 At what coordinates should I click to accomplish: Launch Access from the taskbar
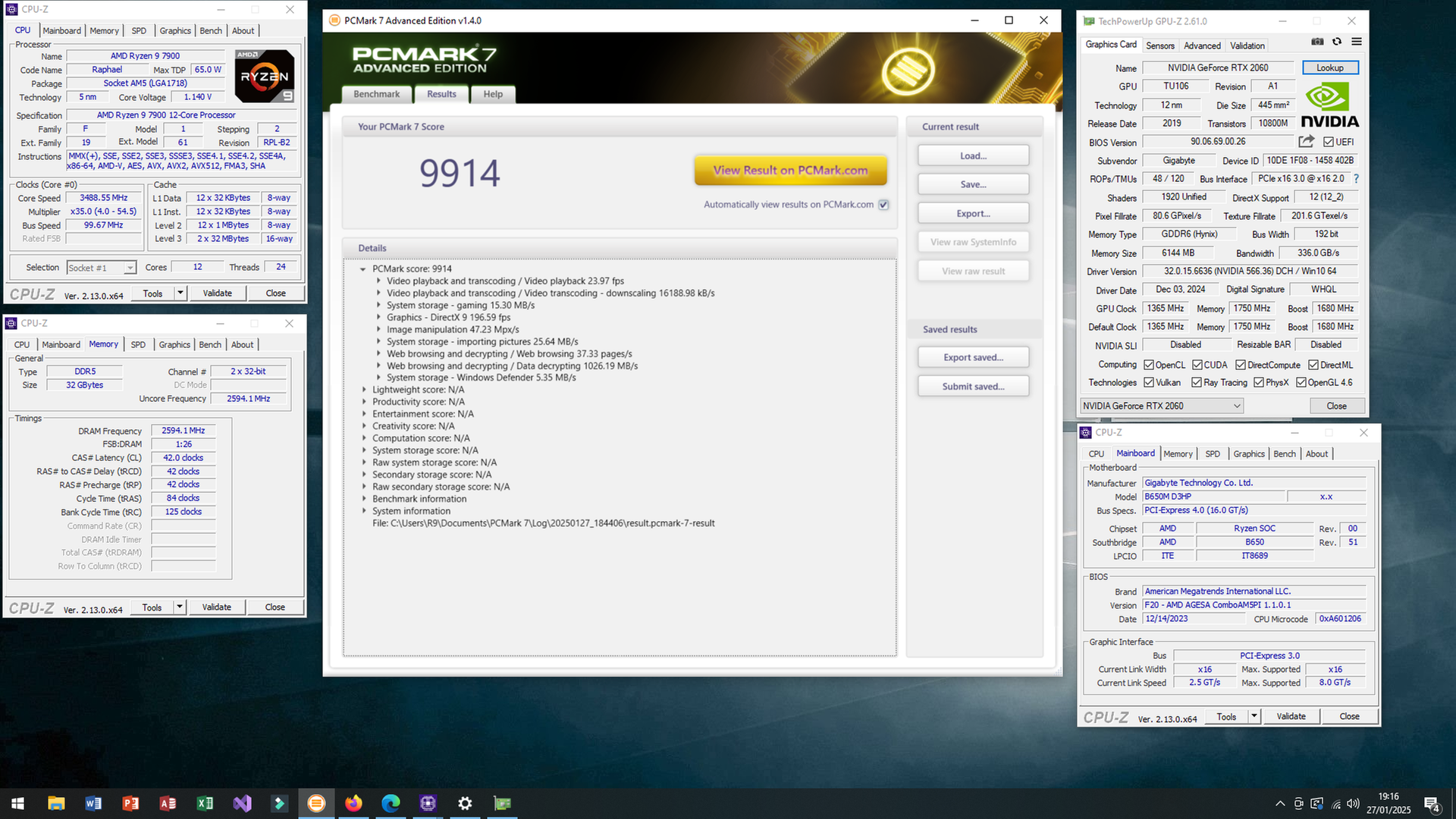tap(168, 803)
